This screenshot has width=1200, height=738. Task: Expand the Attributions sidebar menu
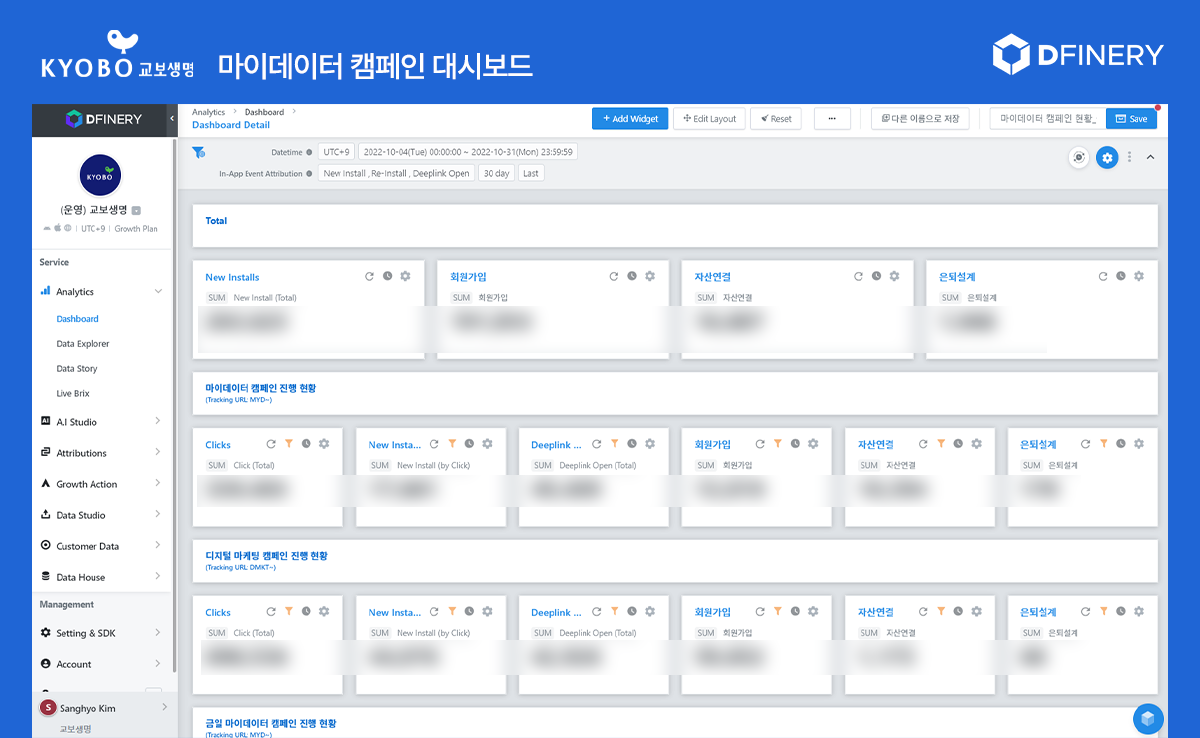pyautogui.click(x=101, y=453)
